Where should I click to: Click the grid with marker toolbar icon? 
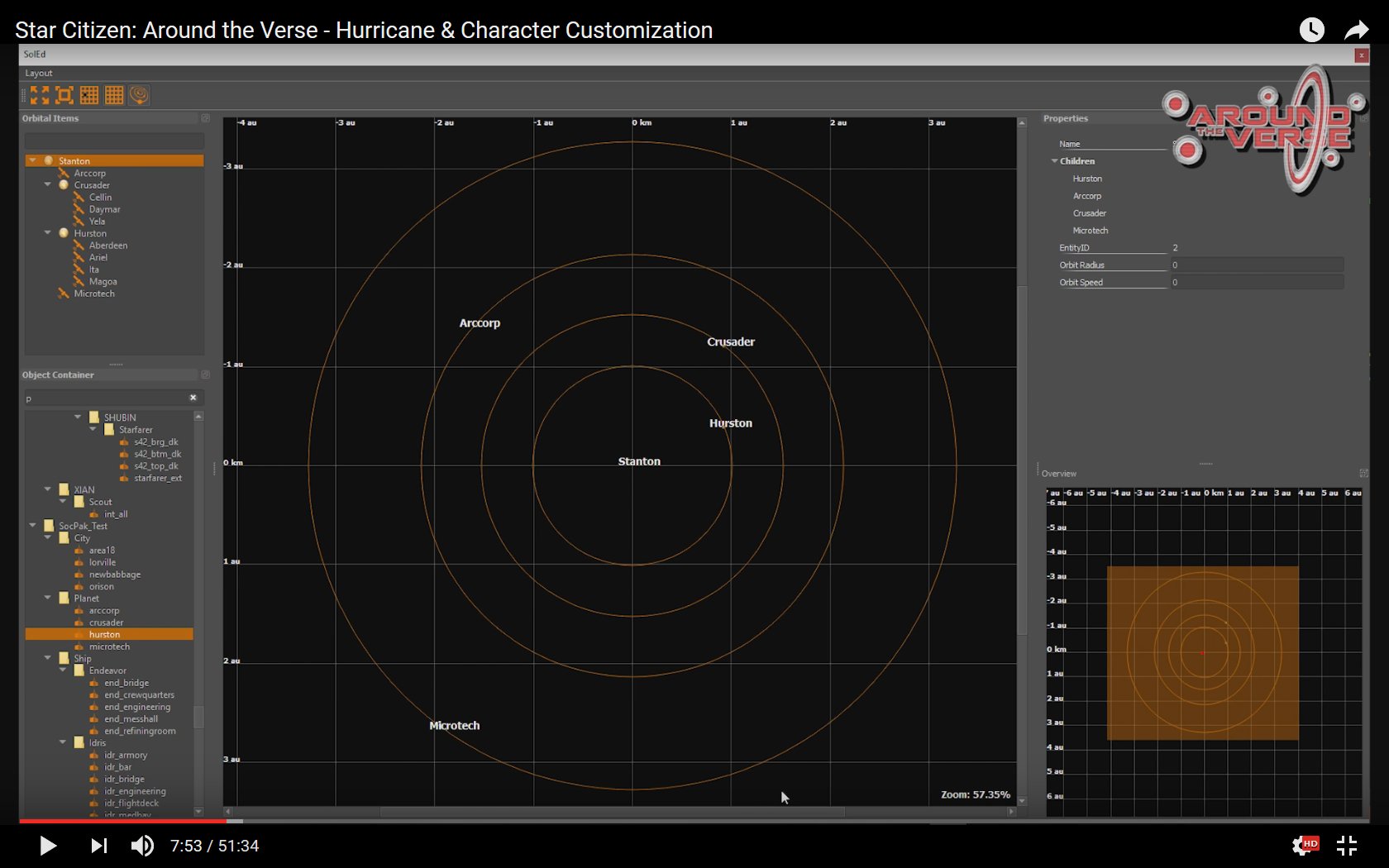(x=89, y=95)
